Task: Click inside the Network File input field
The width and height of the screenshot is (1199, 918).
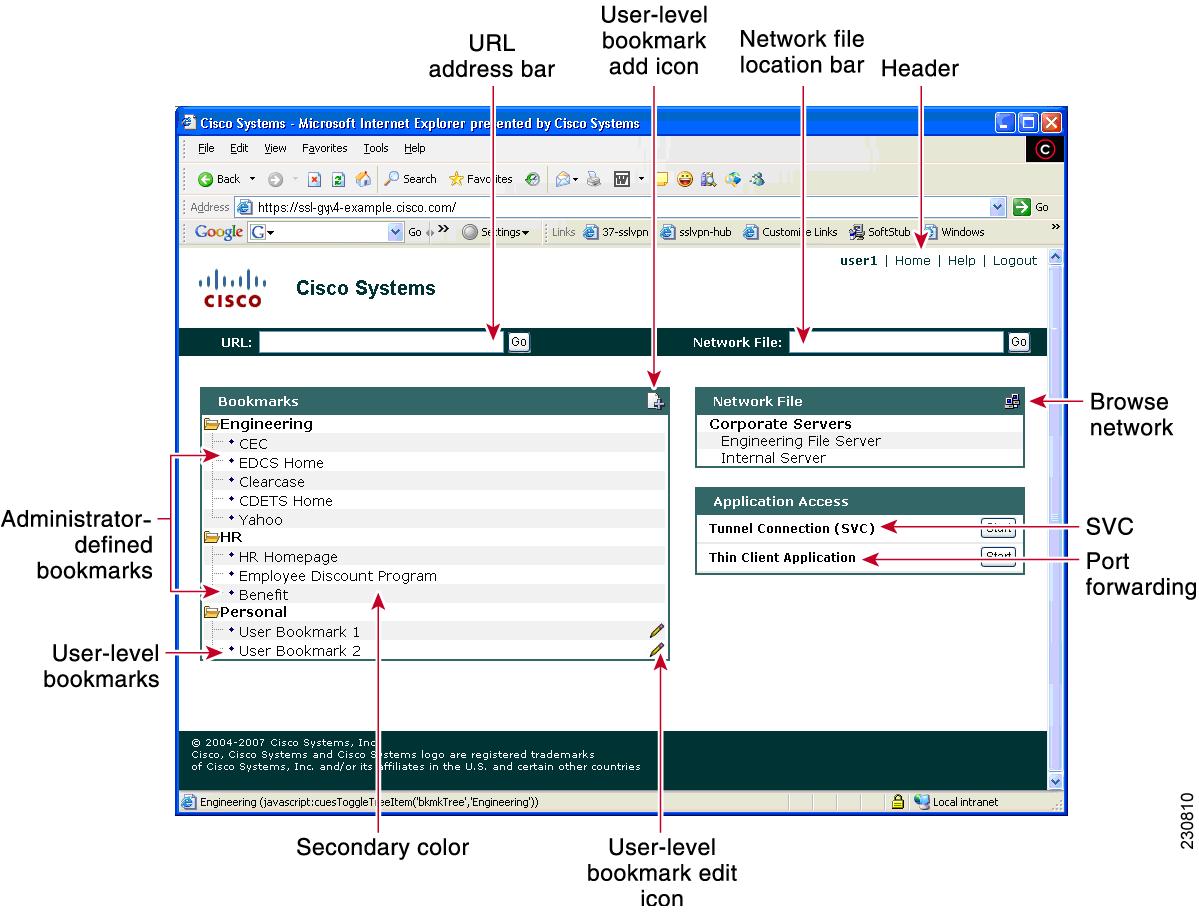Action: pos(895,342)
